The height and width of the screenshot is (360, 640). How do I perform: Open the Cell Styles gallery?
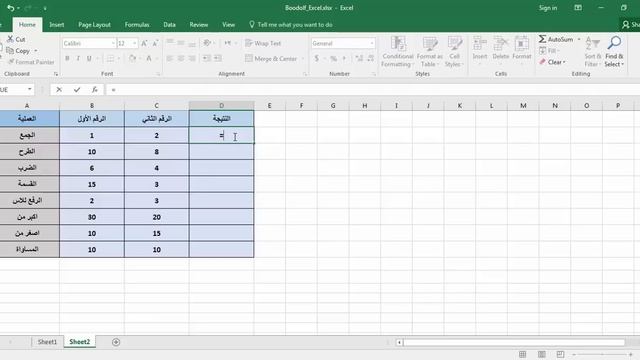tap(454, 51)
